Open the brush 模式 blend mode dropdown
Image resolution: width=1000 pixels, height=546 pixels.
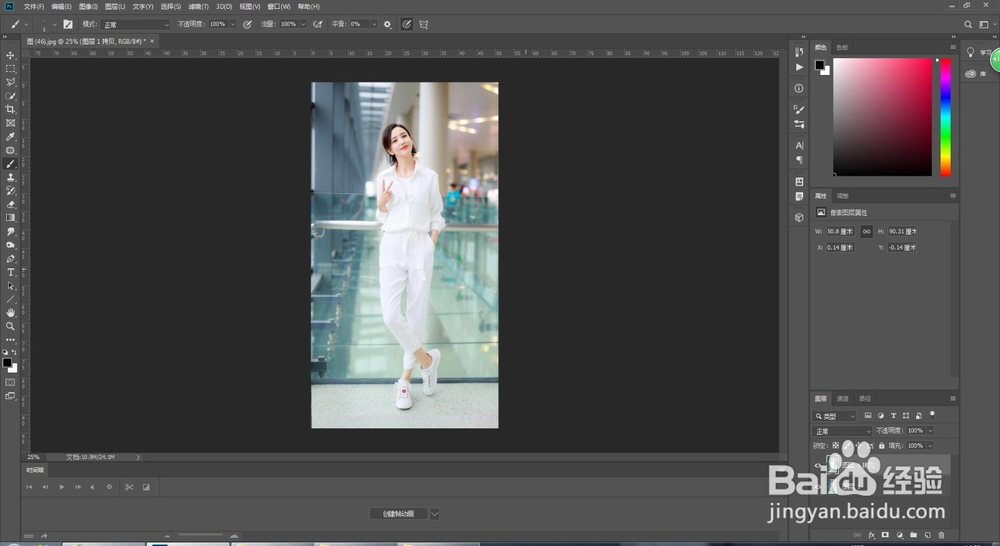(x=137, y=24)
